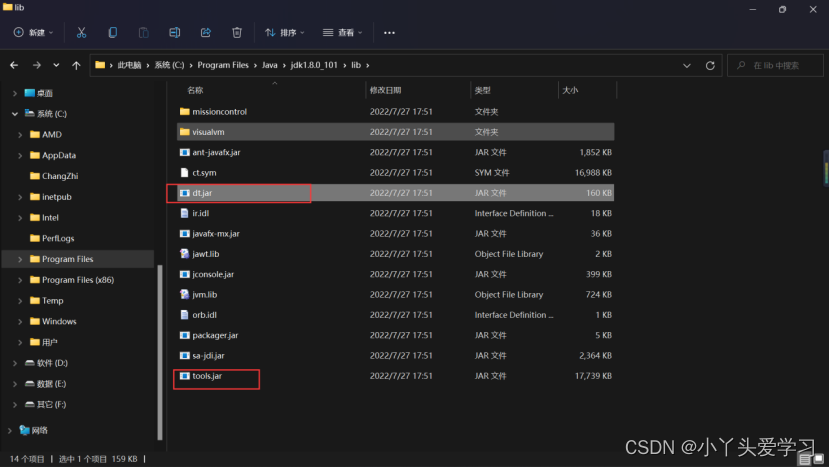Sort by 修改日期 column header
This screenshot has height=467, width=830.
(x=385, y=91)
